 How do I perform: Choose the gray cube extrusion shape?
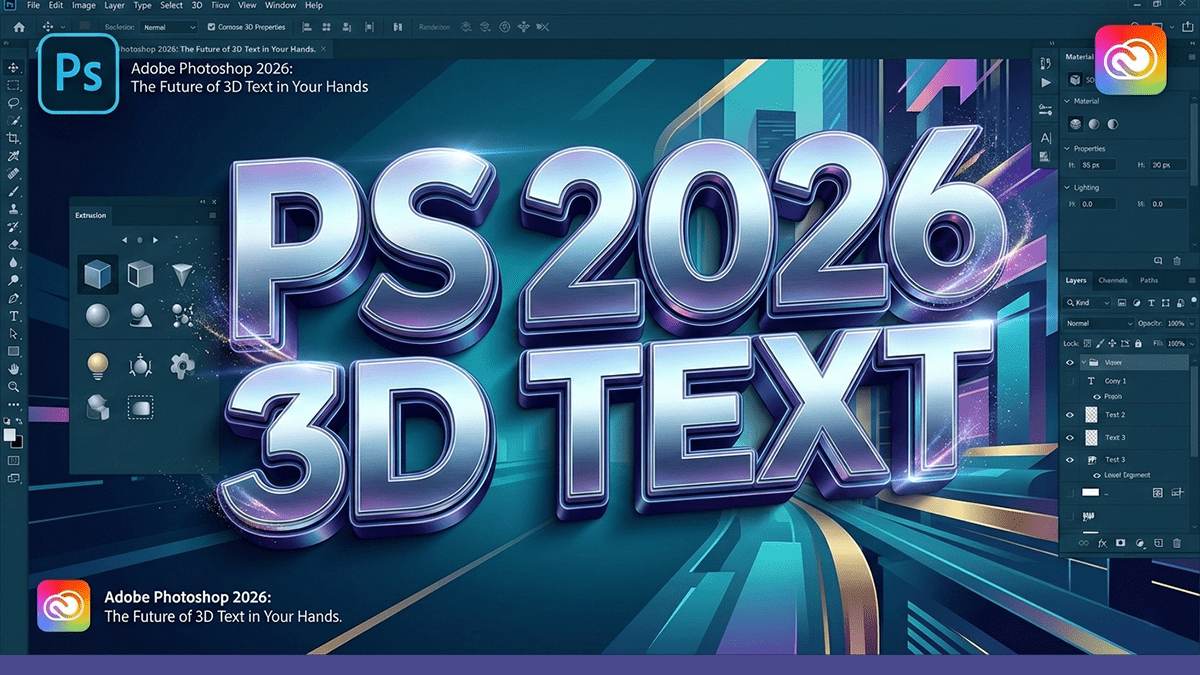[139, 273]
